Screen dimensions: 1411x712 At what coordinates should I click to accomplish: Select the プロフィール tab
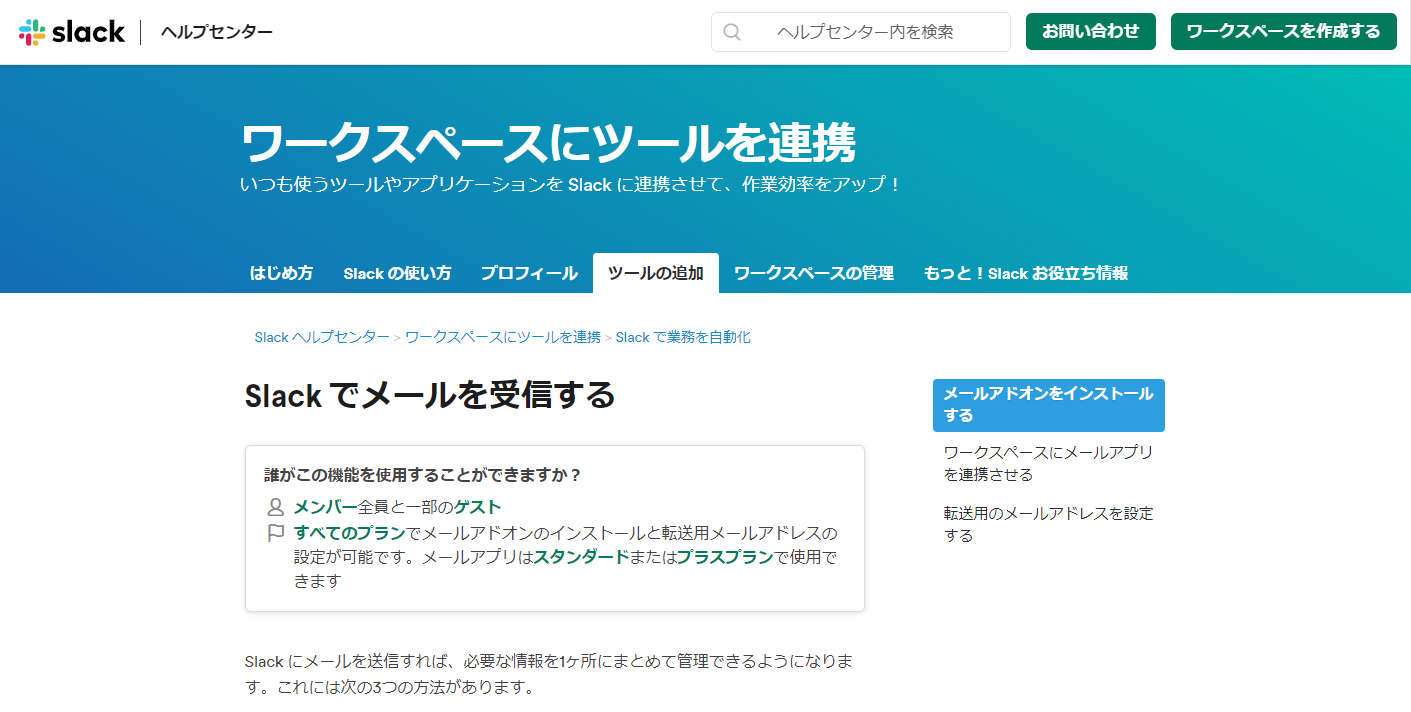tap(529, 273)
